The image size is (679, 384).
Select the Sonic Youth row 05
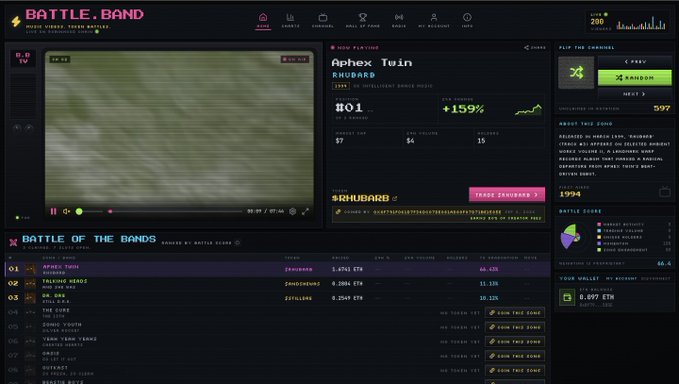tap(278, 327)
